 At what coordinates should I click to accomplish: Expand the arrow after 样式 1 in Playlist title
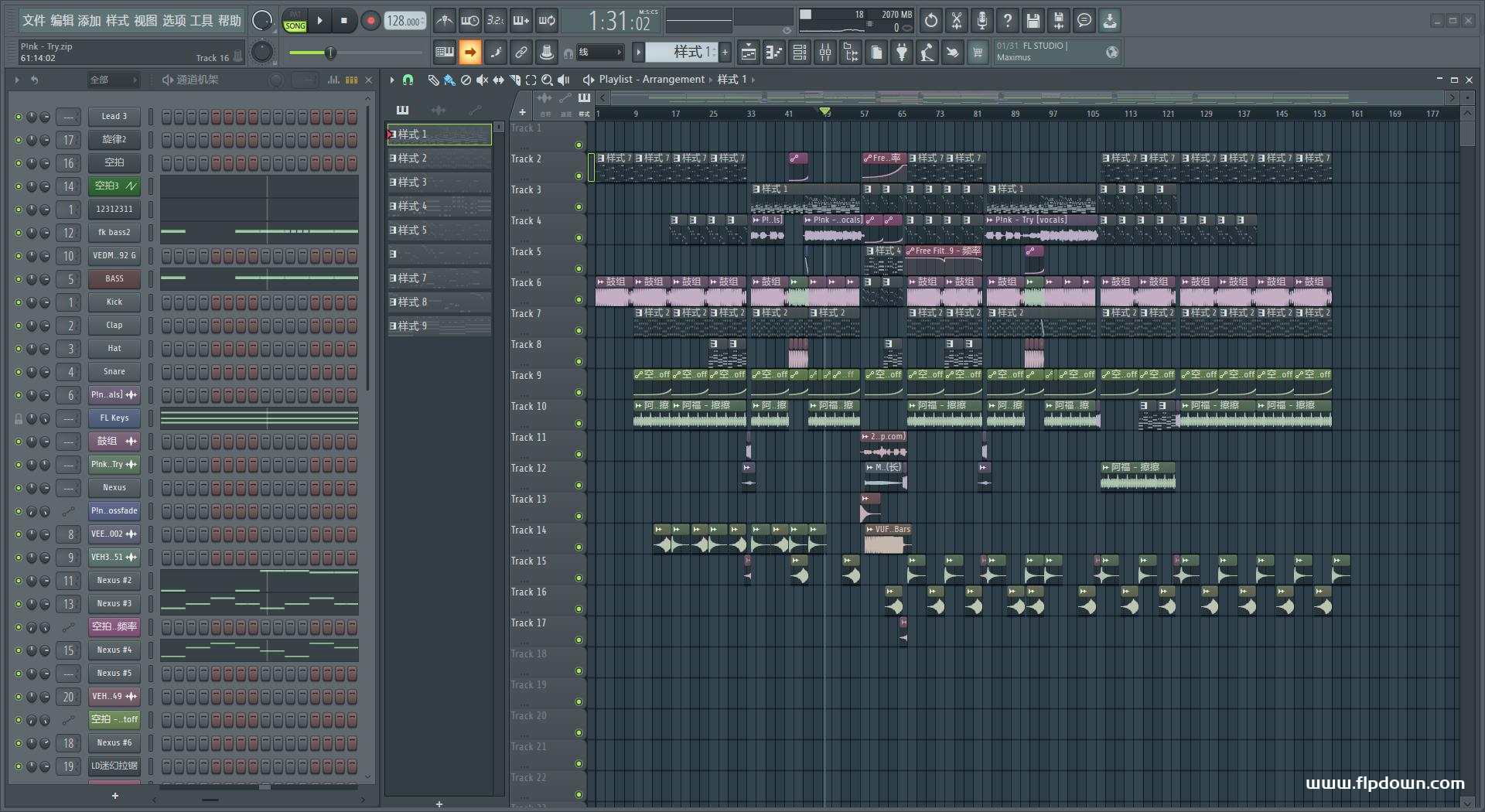753,80
